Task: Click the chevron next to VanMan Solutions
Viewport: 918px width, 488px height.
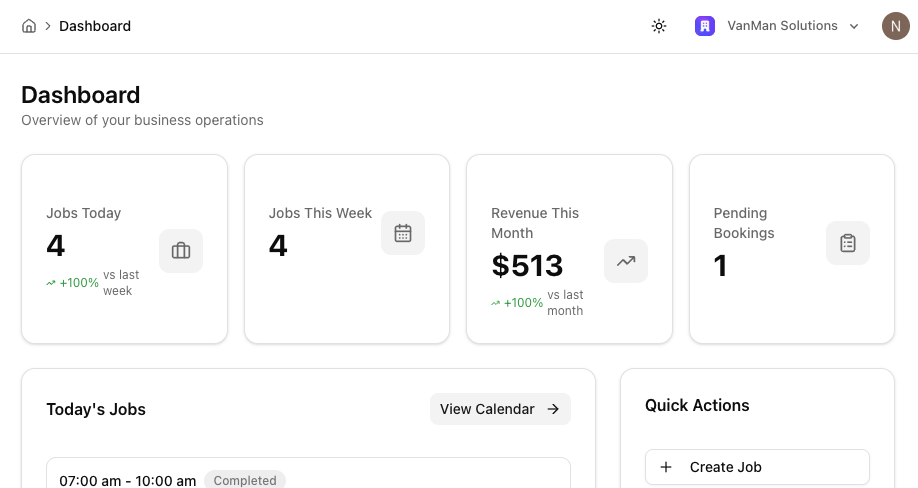Action: coord(854,26)
